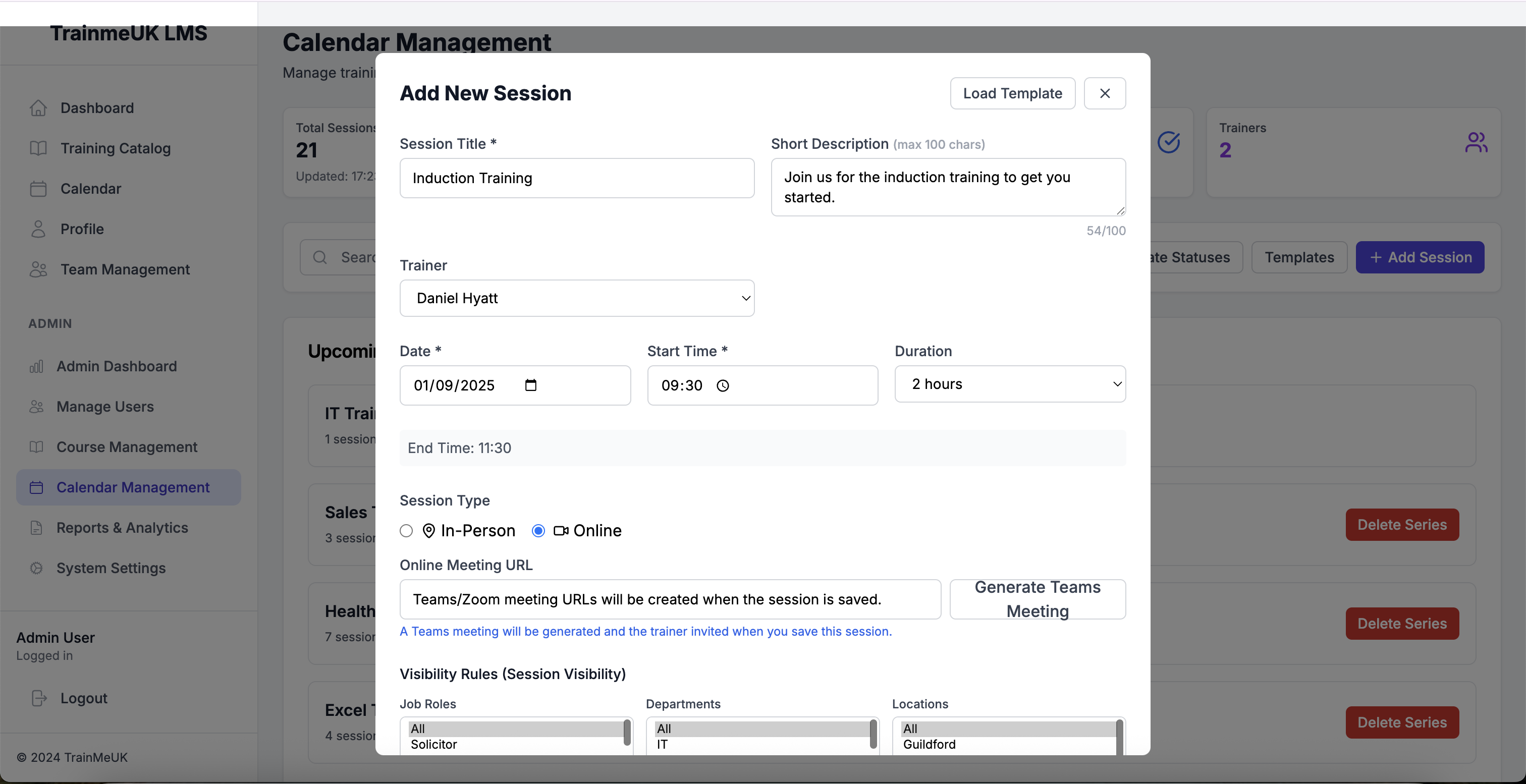
Task: Click the Calendar icon in sidebar
Action: [38, 189]
